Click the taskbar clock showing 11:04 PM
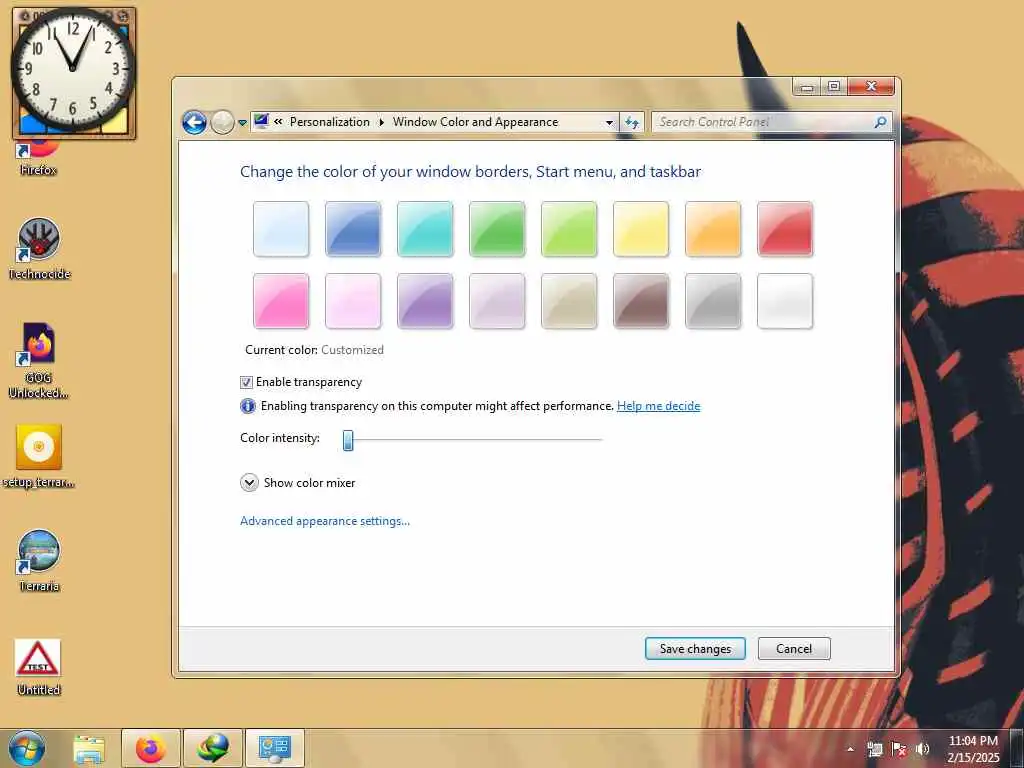1024x768 pixels. click(973, 749)
